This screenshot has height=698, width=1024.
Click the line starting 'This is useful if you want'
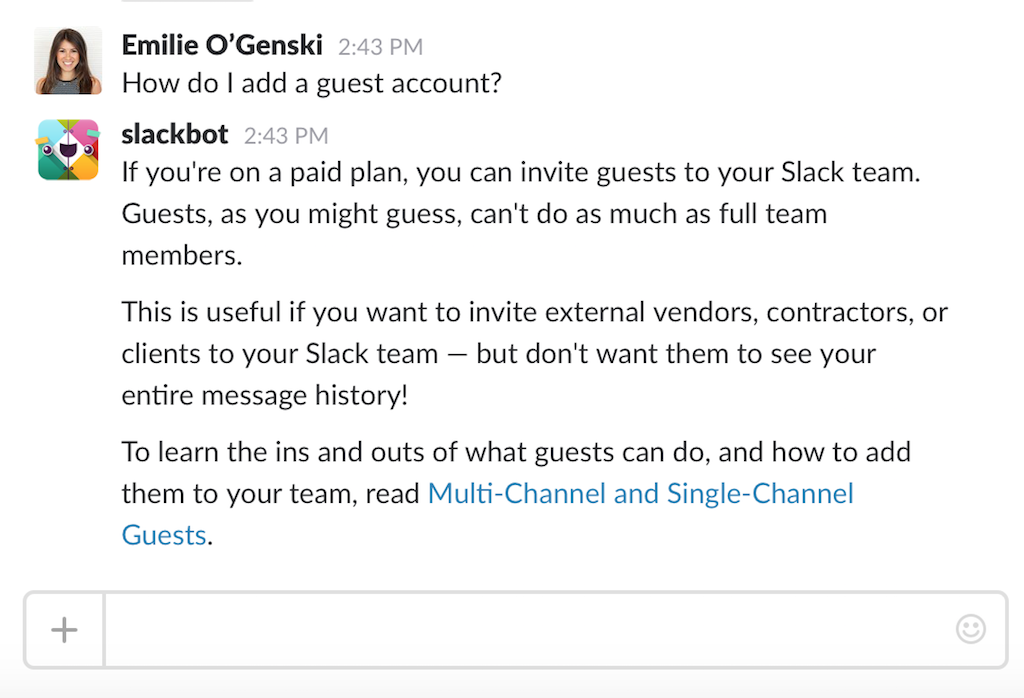(534, 312)
